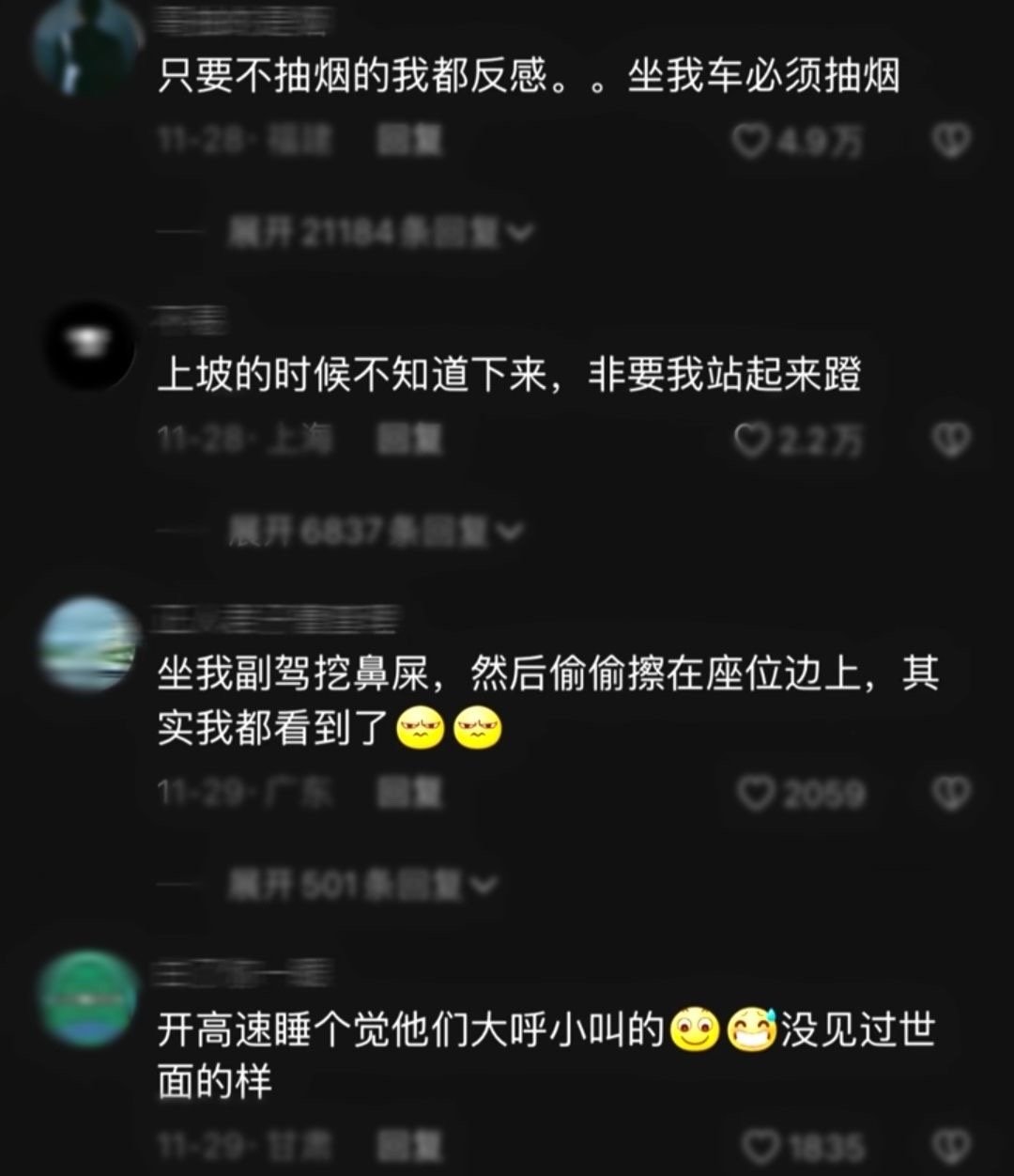1014x1176 pixels.
Task: Expand 21184 replies under first comment
Action: tap(380, 232)
